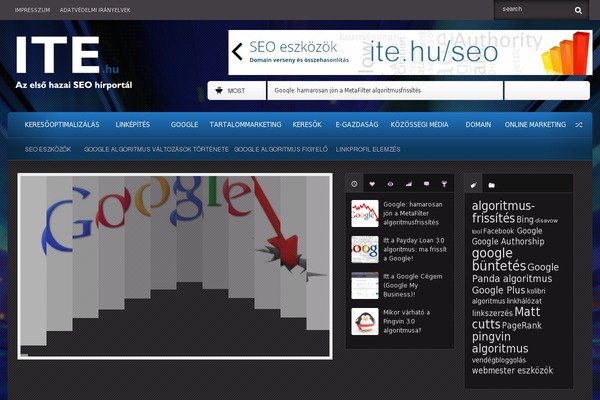
Task: Select the algoritmus-frissítés tag
Action: point(503,212)
